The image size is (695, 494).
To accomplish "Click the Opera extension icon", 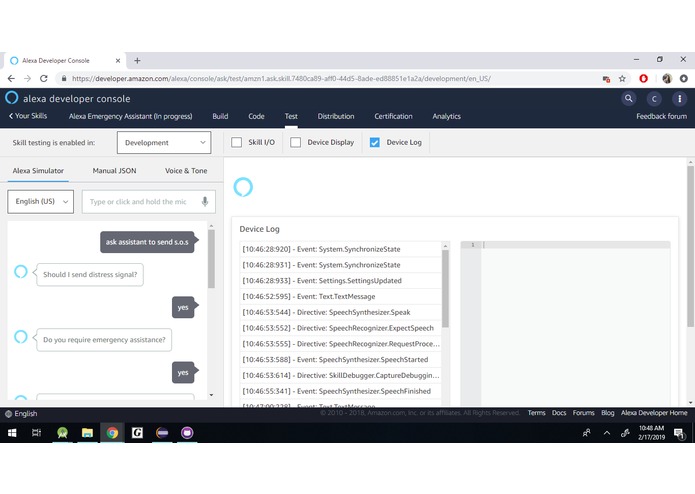I will 644,78.
